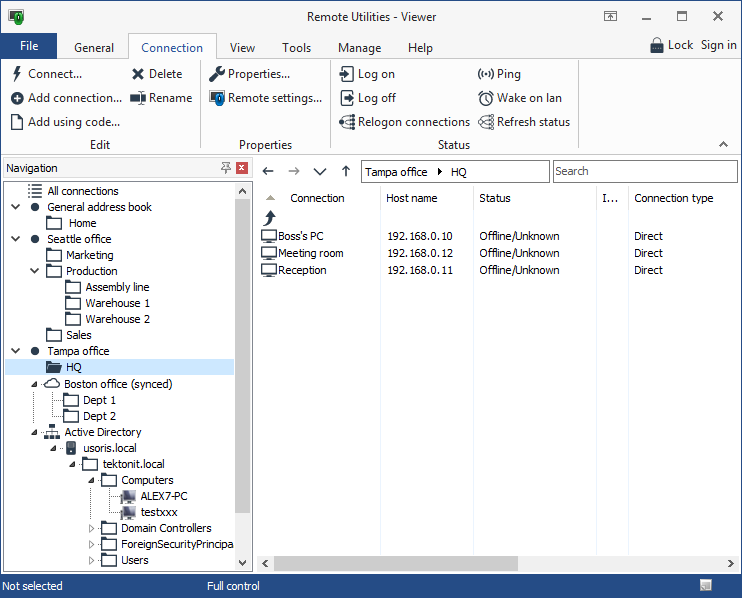Collapse Boston office (synced) node
This screenshot has width=742, height=598.
(34, 384)
